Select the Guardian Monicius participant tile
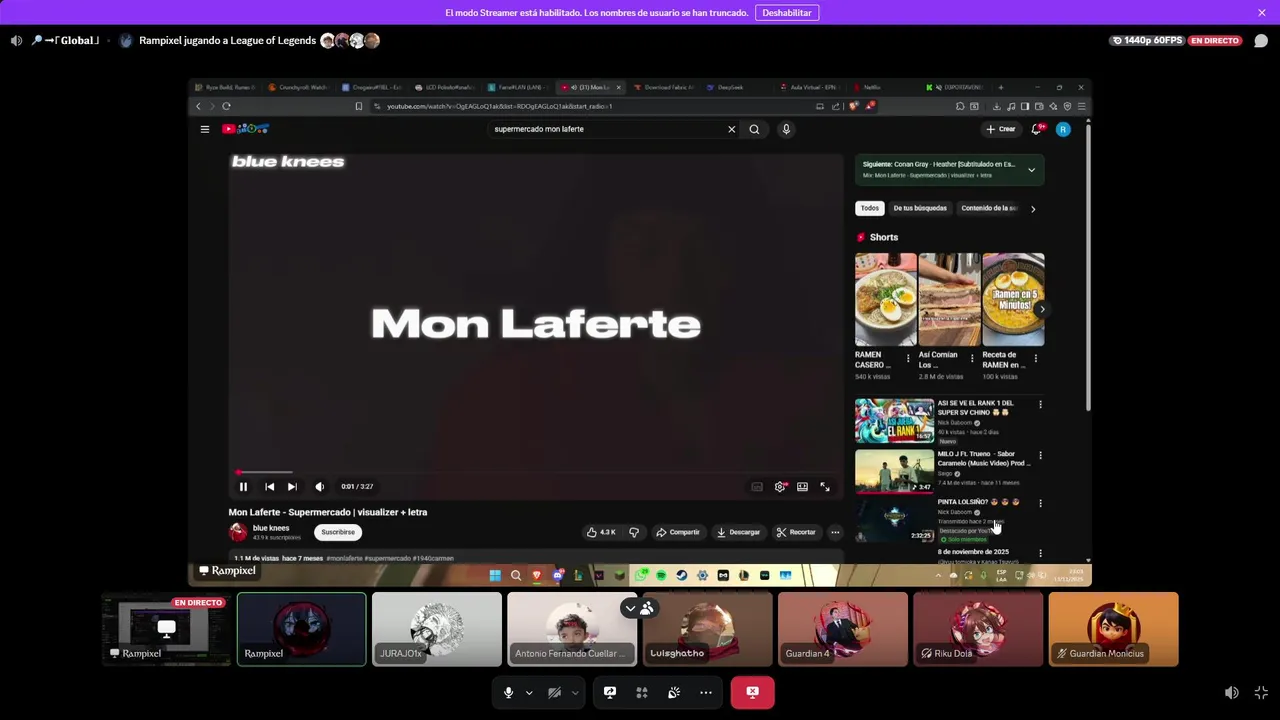1280x720 pixels. point(1113,629)
